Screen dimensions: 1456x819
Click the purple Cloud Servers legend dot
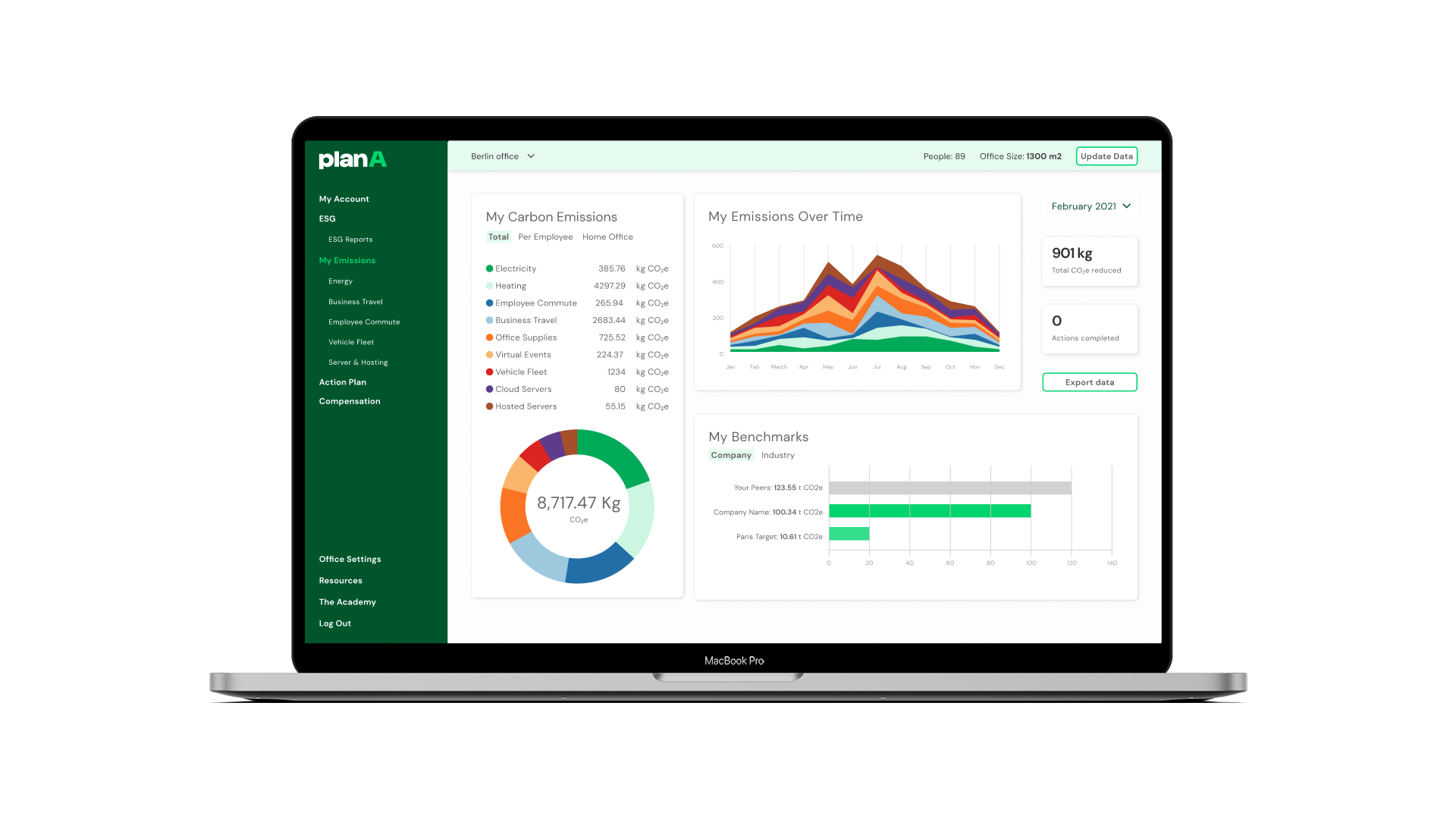(x=489, y=389)
